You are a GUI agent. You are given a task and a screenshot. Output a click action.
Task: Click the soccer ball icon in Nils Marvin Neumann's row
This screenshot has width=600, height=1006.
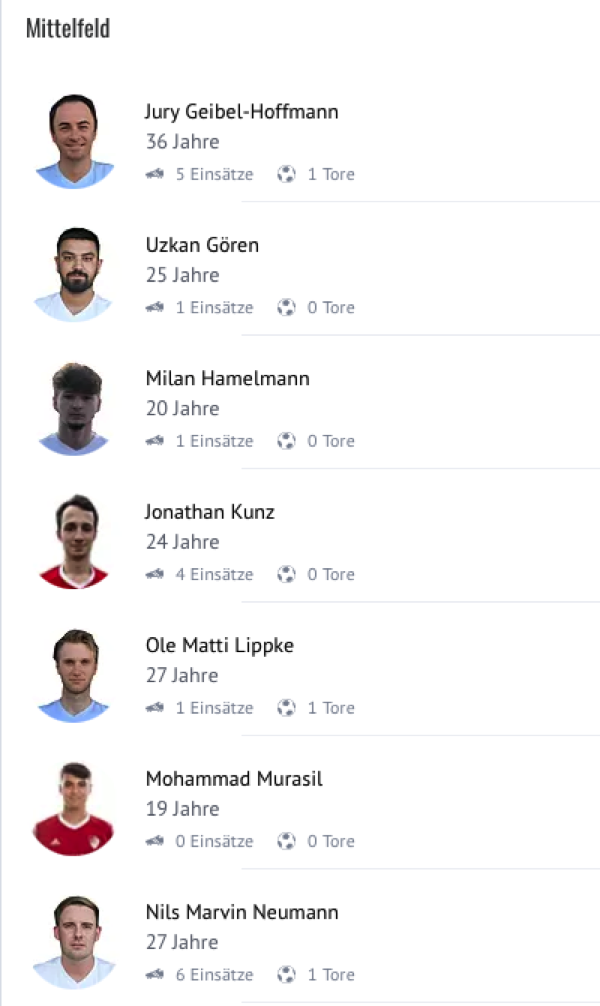click(287, 975)
